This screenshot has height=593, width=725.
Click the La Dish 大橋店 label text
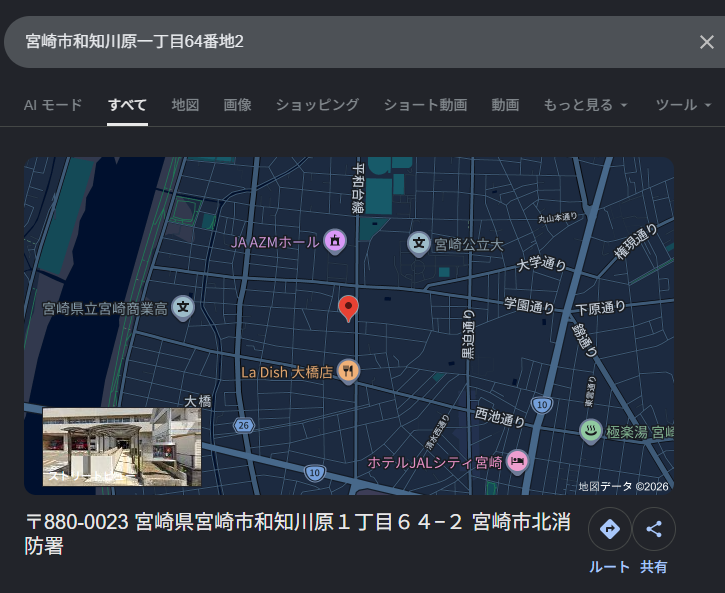287,372
